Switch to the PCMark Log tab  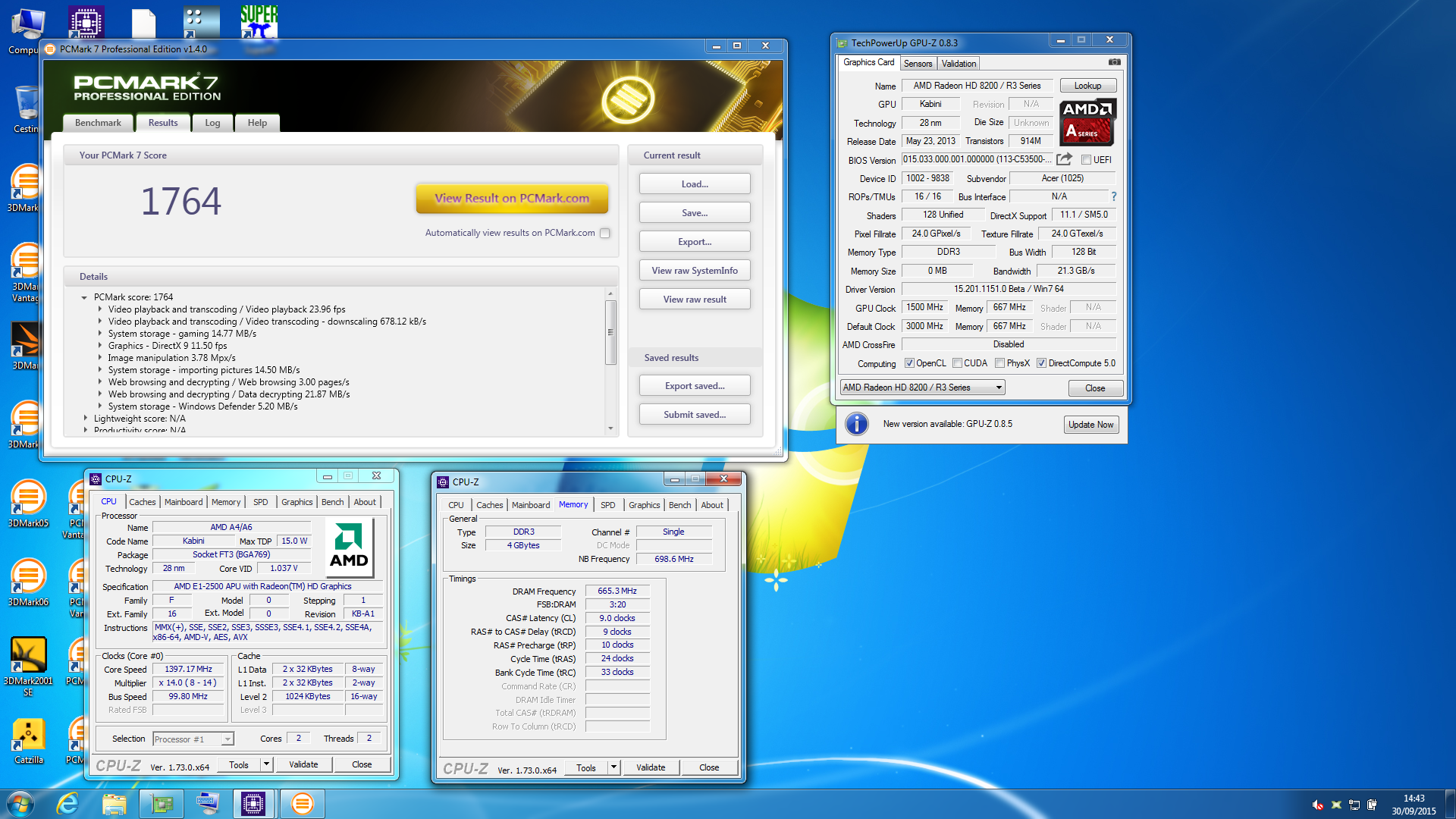pos(212,123)
